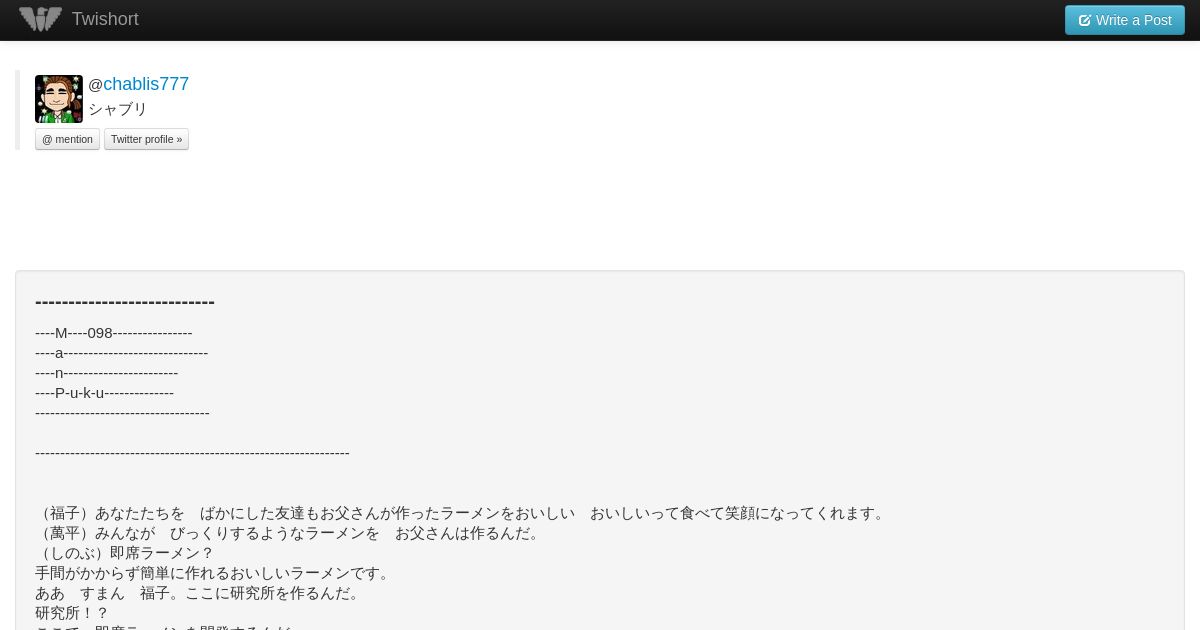This screenshot has width=1200, height=630.
Task: Click the line （しのぶ）即席ラーメン？
Action: coord(125,553)
